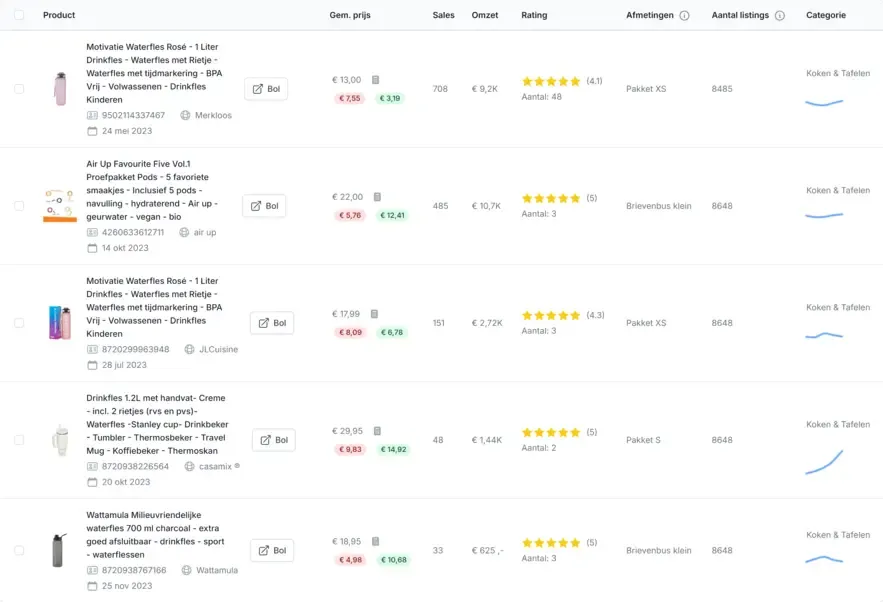The image size is (883, 602).
Task: Click calendar icon beside 20 okt 2023
Action: pos(92,482)
